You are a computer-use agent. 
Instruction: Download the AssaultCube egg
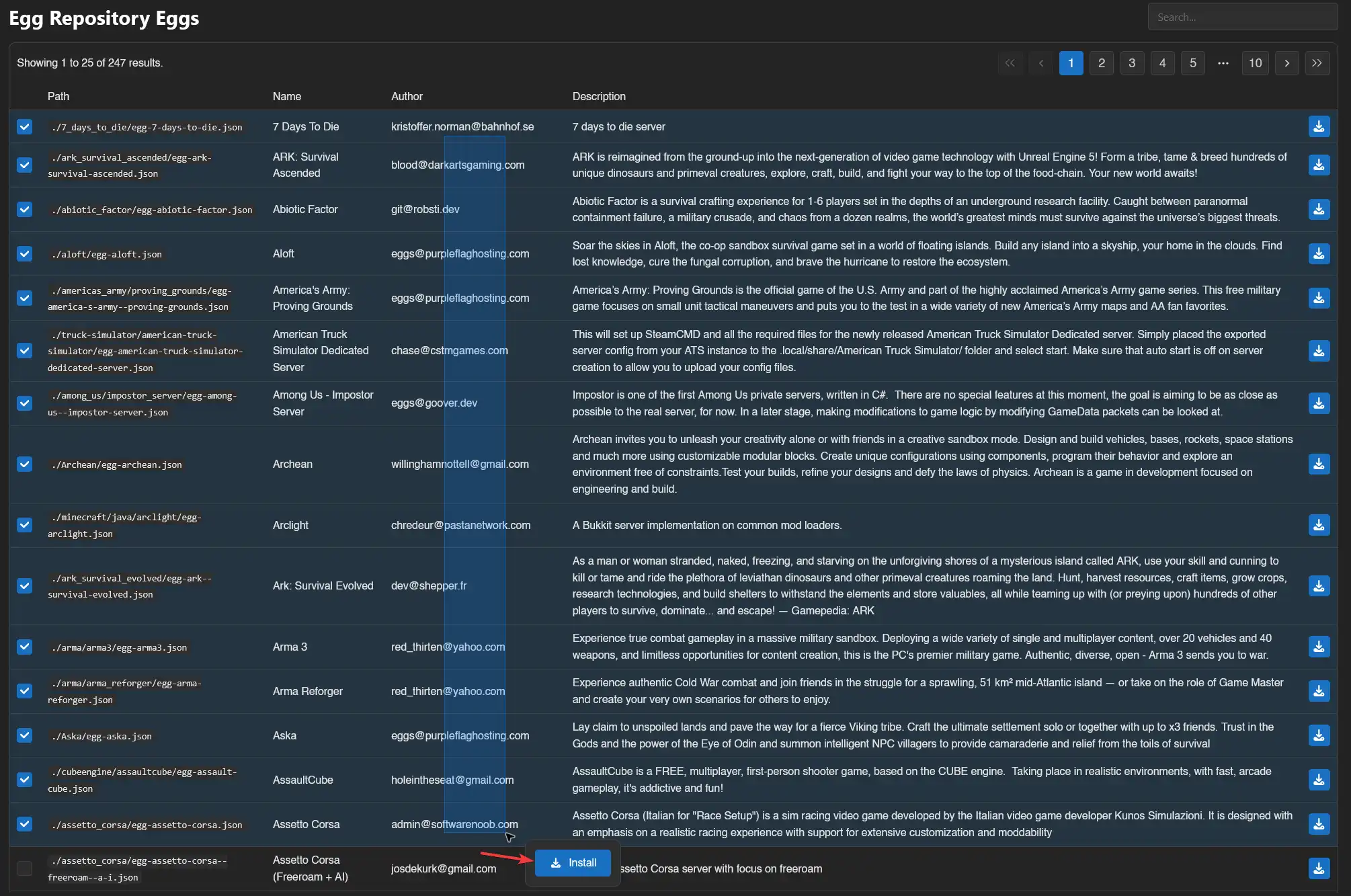1319,780
